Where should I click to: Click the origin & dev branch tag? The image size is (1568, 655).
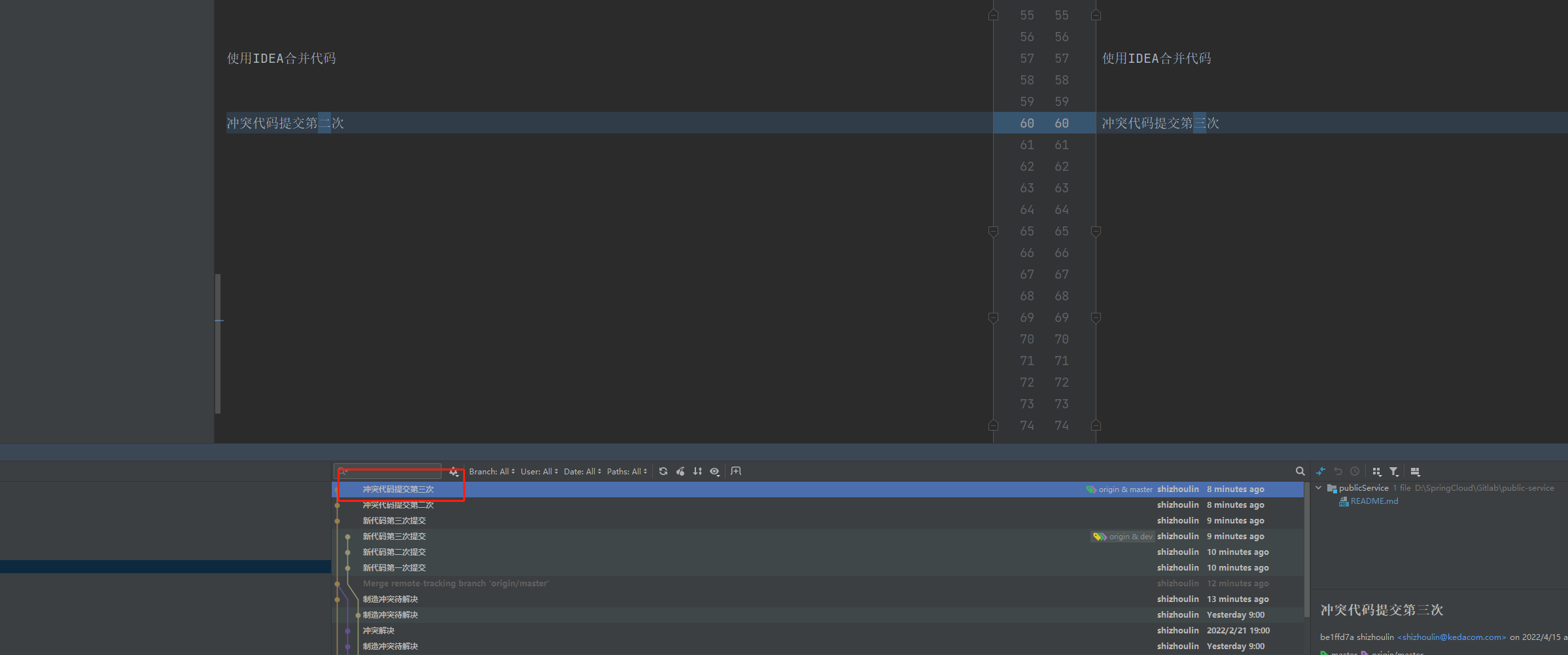(1123, 537)
